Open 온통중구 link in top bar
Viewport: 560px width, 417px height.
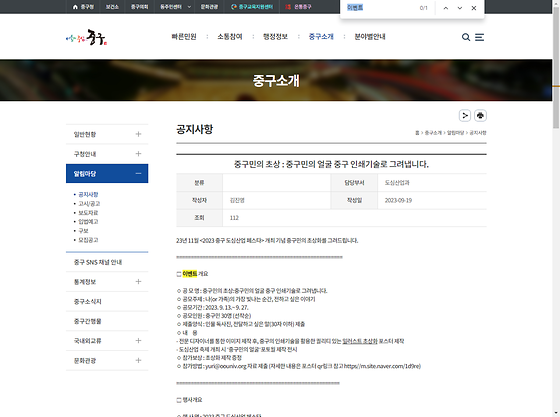[x=299, y=7]
